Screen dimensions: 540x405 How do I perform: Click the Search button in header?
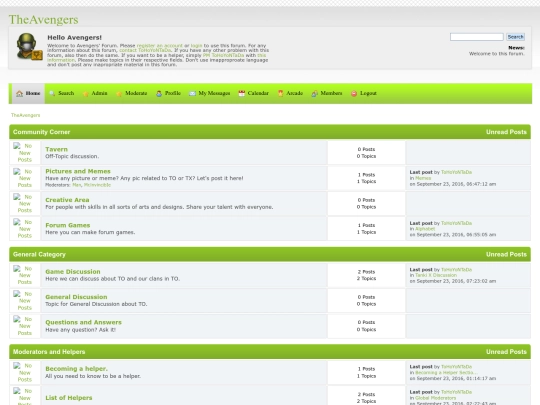(x=515, y=37)
